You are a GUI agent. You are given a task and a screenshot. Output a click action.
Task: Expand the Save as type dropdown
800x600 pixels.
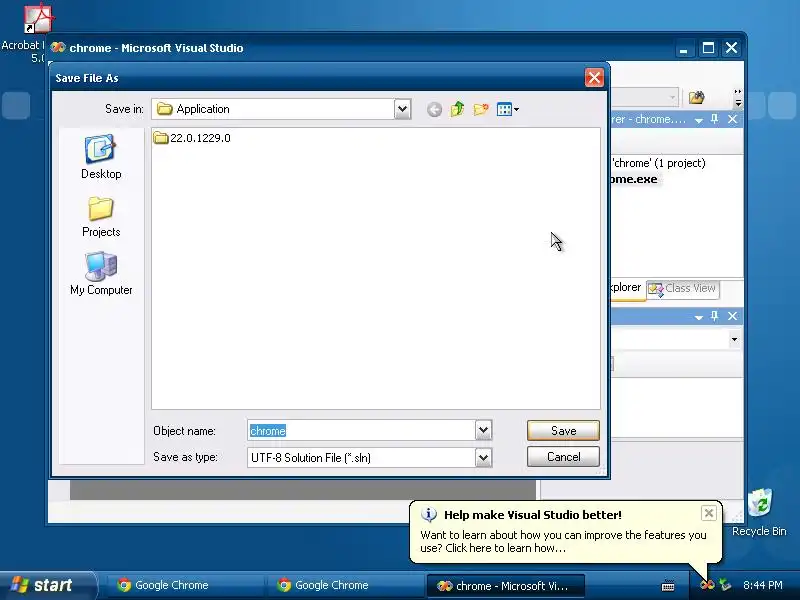483,457
